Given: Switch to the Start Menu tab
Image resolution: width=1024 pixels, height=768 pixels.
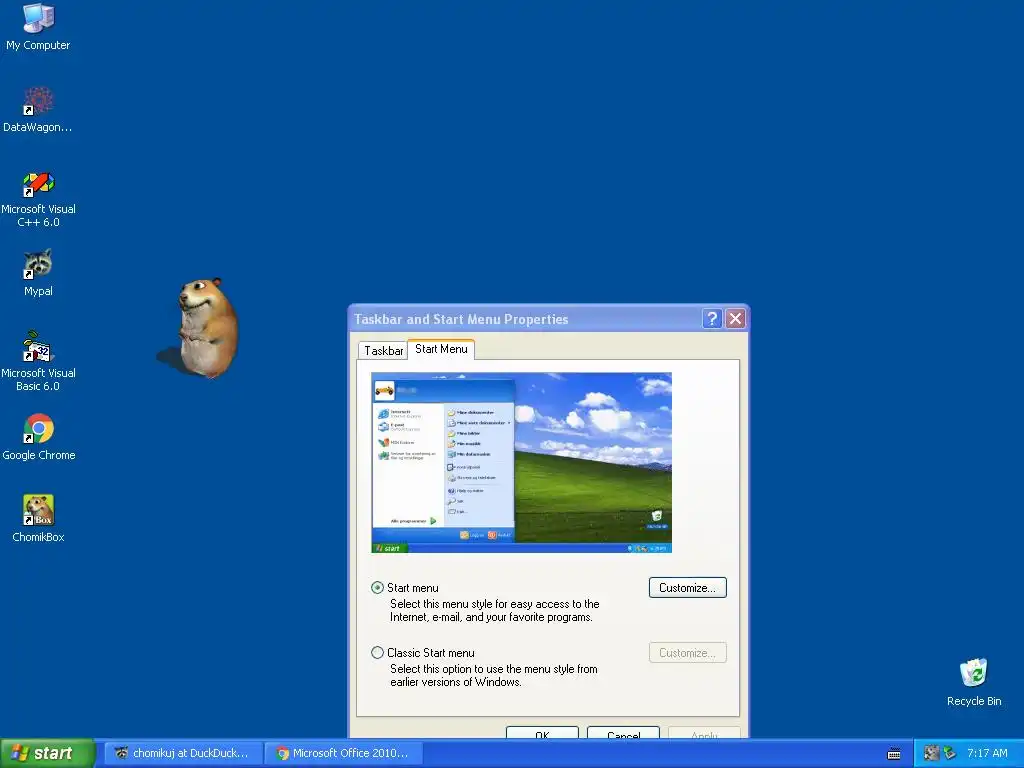Looking at the screenshot, I should 441,349.
